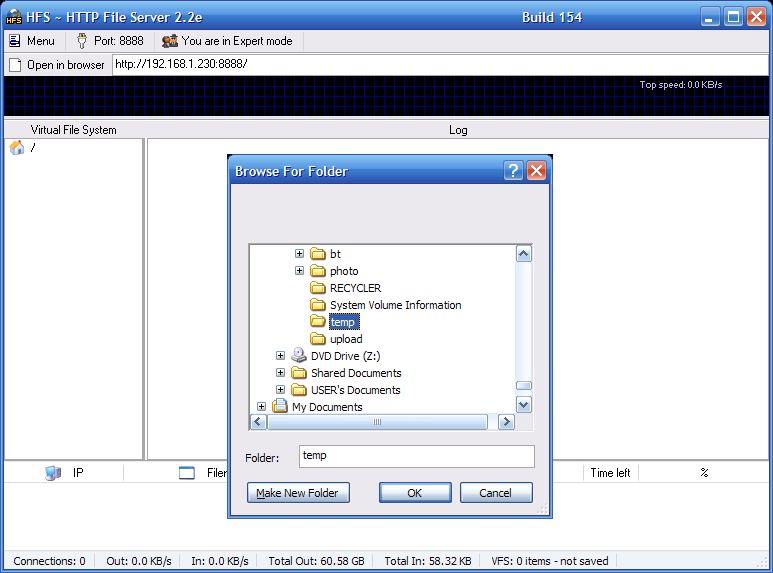Expand the photo folder tree node
This screenshot has height=573, width=773.
tap(299, 271)
